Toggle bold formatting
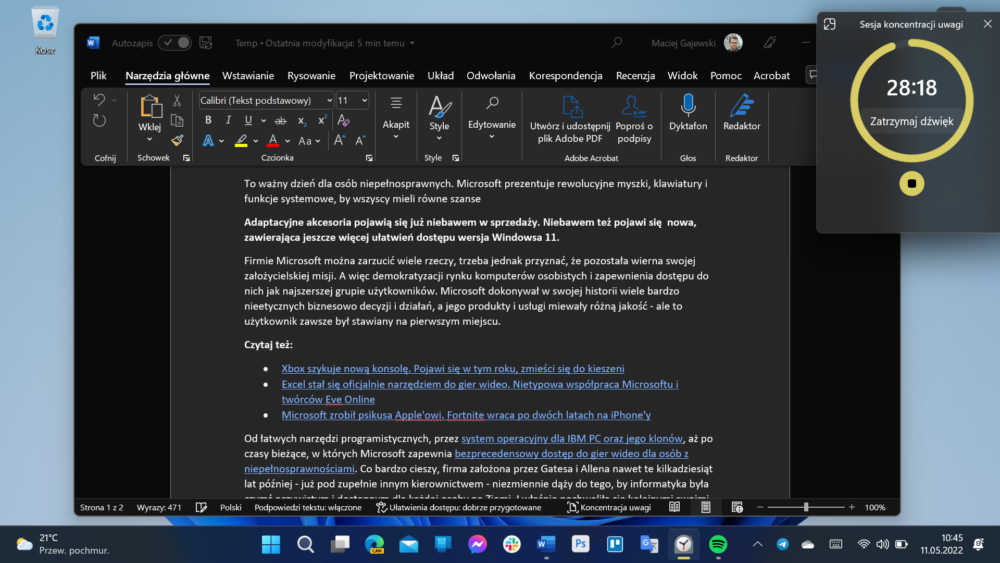 [208, 120]
